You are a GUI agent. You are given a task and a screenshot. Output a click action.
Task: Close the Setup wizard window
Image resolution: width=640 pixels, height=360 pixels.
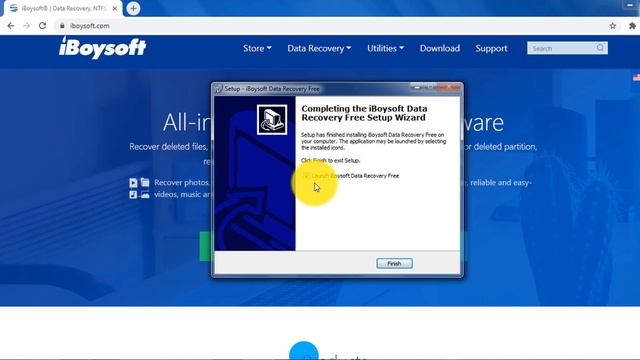449,87
